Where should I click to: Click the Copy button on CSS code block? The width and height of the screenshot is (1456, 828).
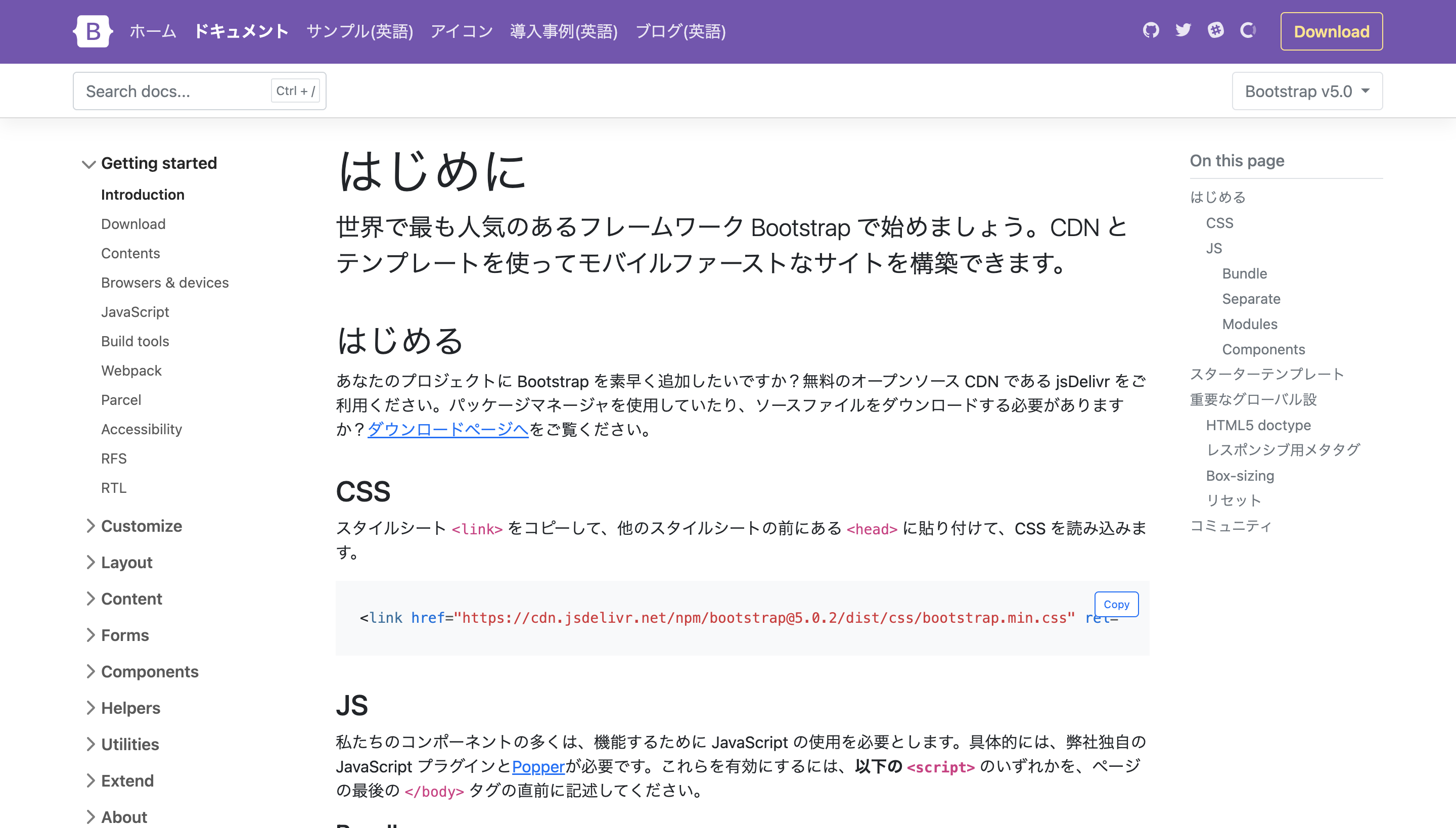(x=1116, y=605)
